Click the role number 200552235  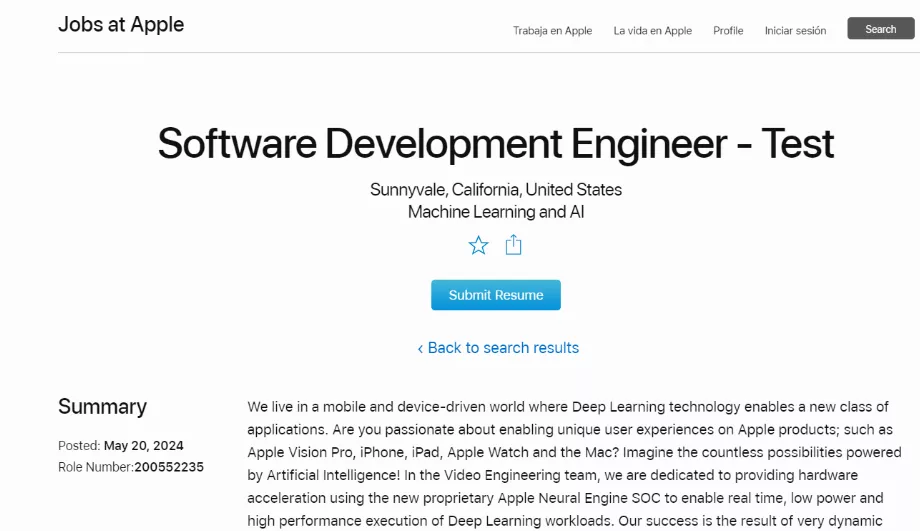[x=169, y=467]
